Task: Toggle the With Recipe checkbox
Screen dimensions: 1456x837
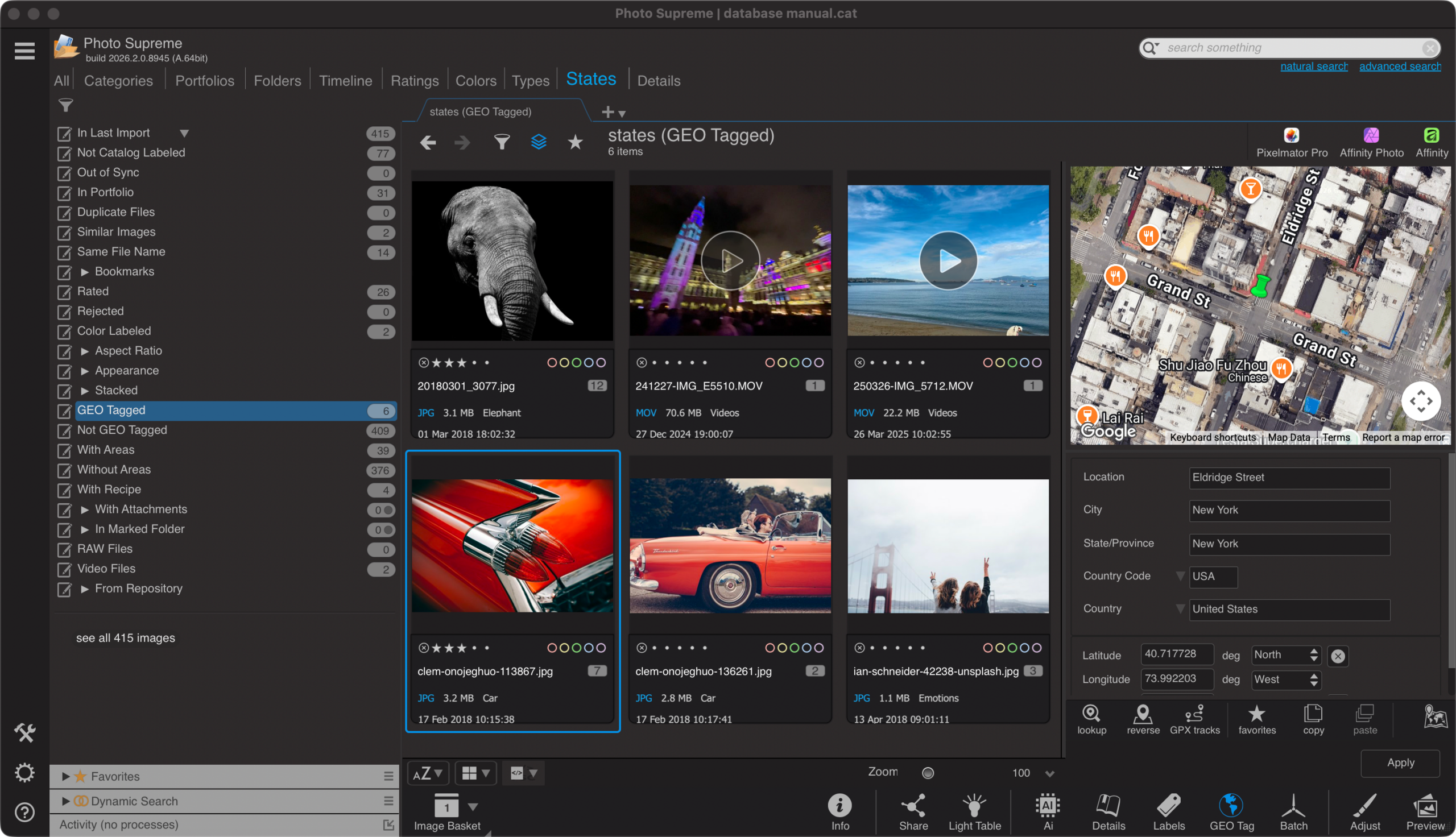Action: tap(64, 490)
